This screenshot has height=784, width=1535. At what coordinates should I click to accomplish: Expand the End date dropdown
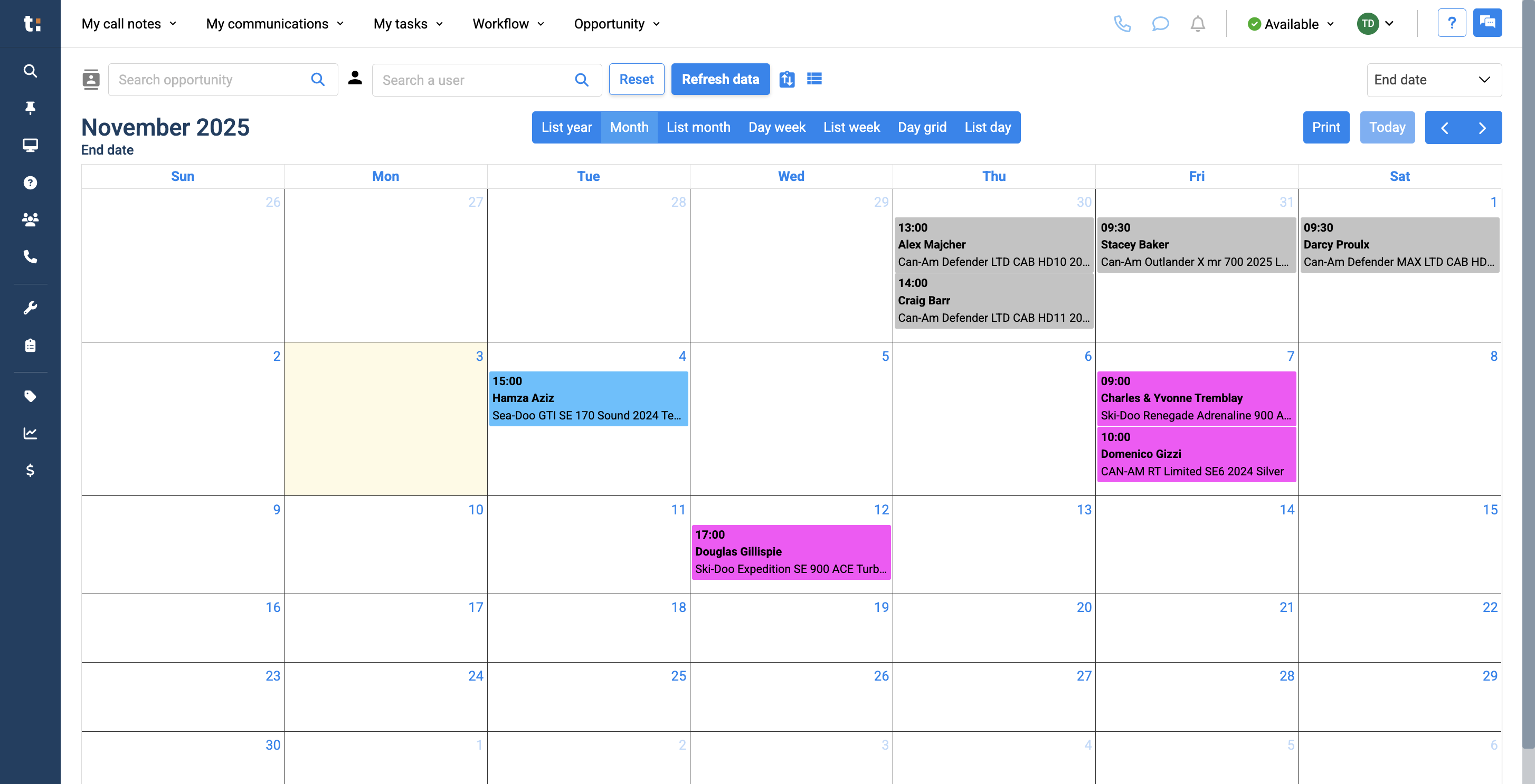[1434, 80]
